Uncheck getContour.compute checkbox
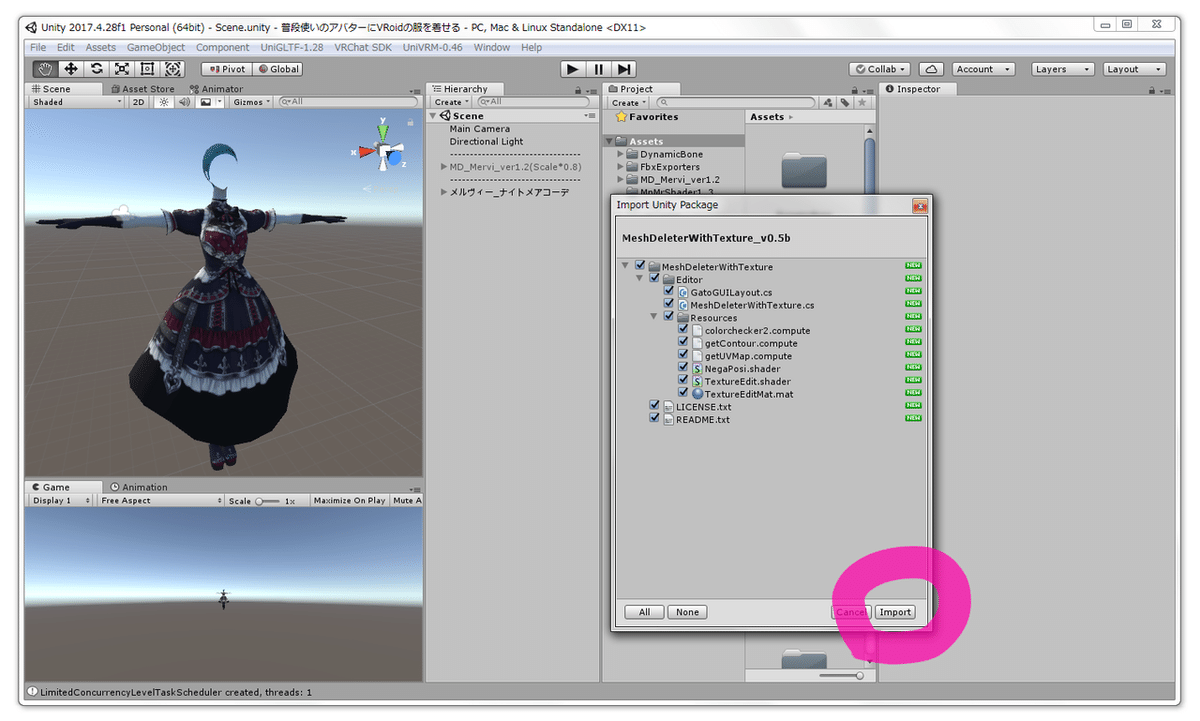 pyautogui.click(x=683, y=343)
